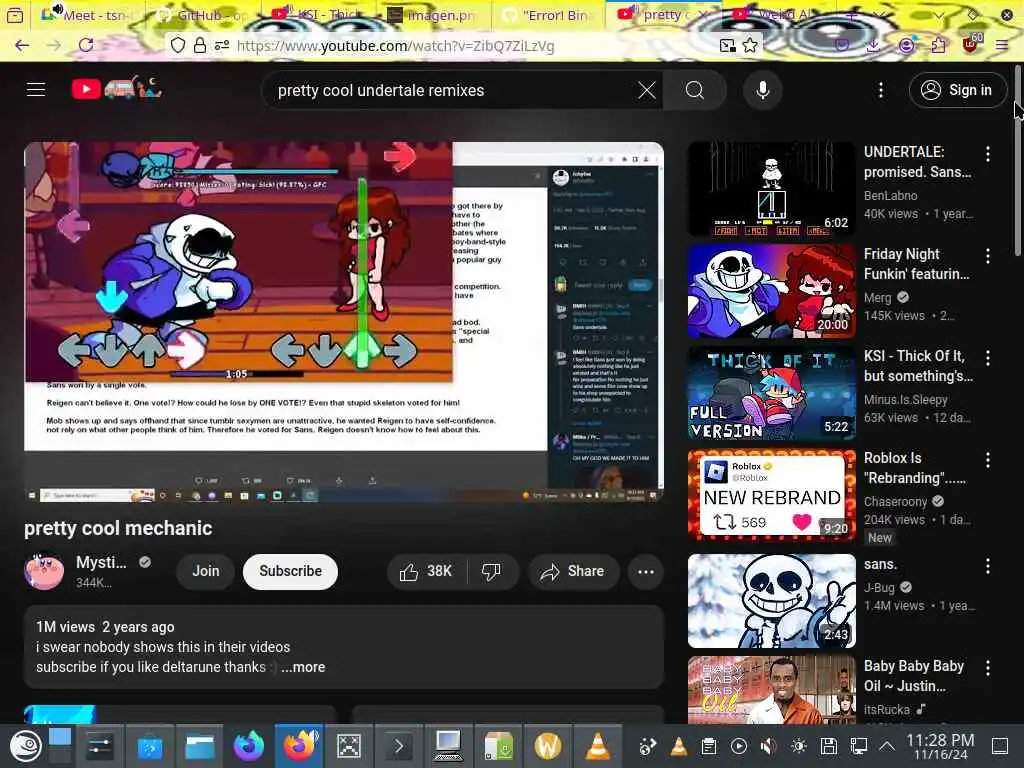Expand the description with '...more'
This screenshot has height=768, width=1024.
pos(303,667)
